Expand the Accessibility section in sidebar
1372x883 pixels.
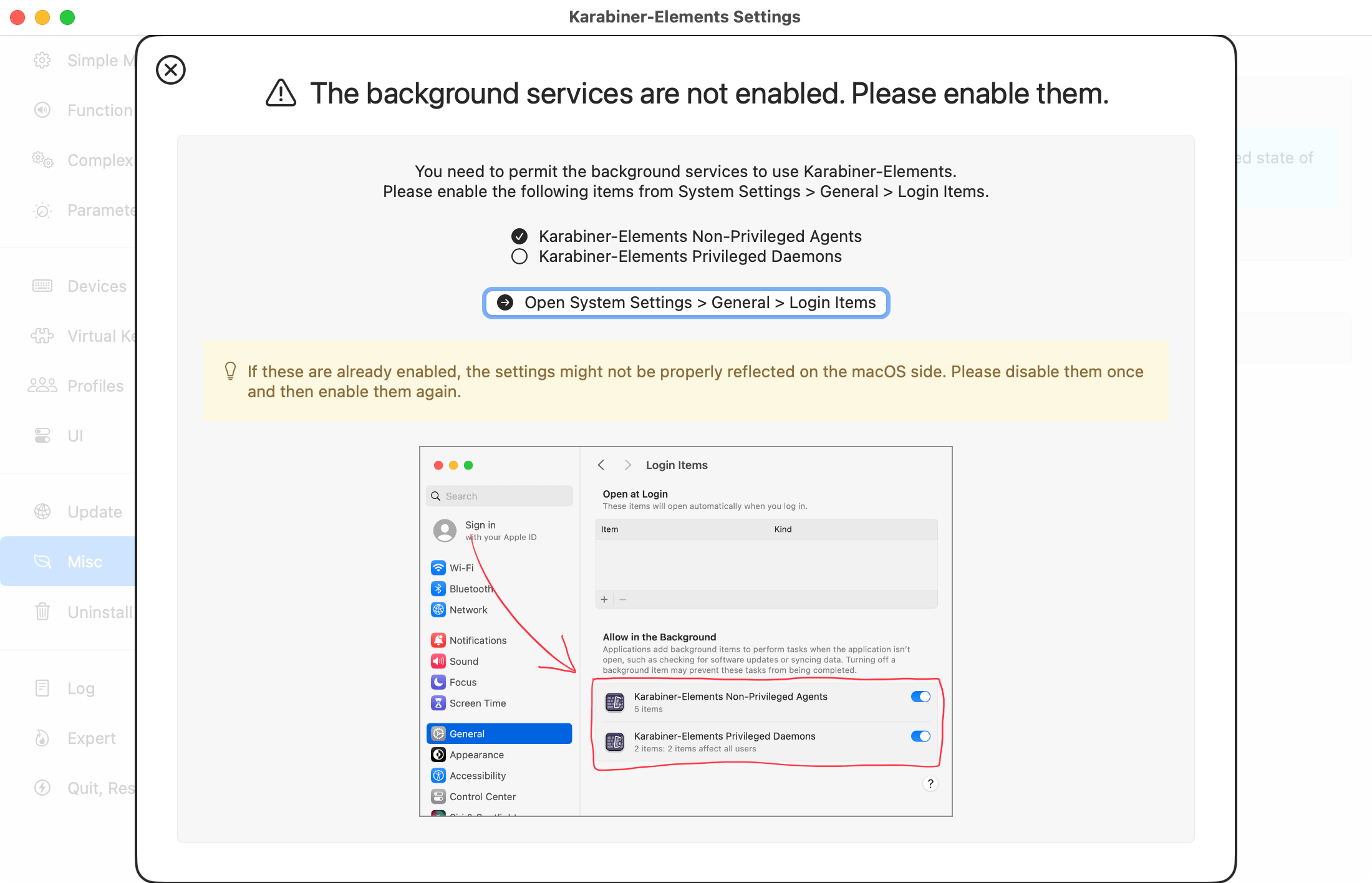(x=479, y=776)
